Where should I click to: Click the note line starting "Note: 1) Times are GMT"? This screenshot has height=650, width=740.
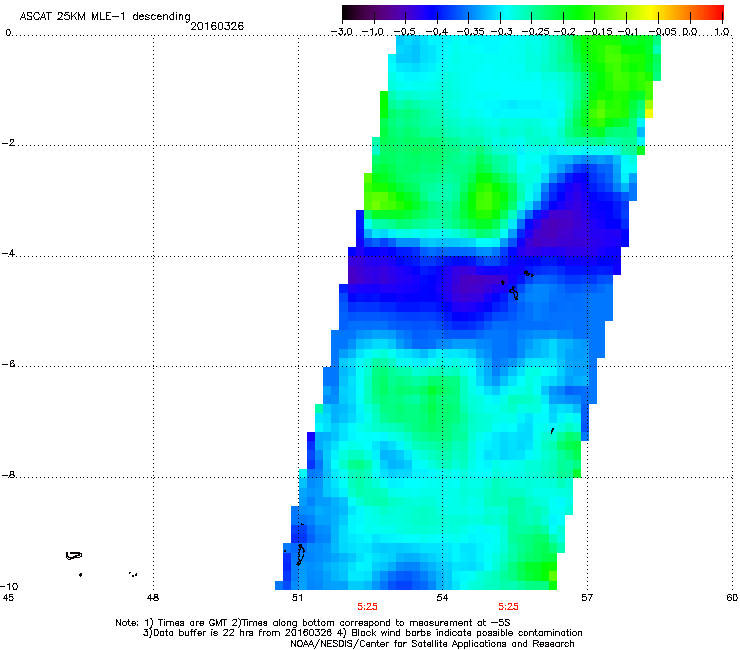[x=313, y=623]
